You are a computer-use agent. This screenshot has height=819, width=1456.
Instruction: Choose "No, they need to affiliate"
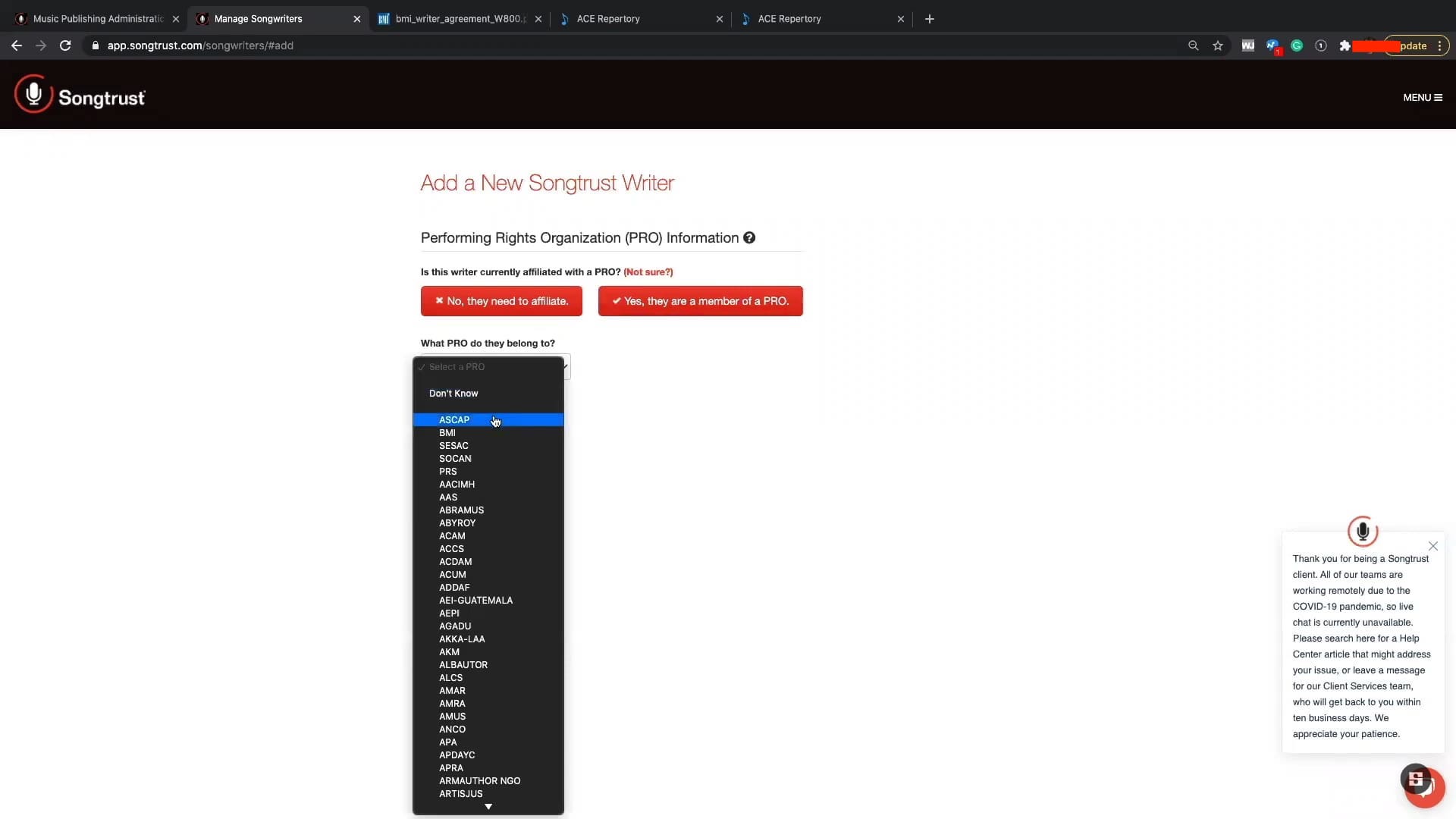click(501, 301)
